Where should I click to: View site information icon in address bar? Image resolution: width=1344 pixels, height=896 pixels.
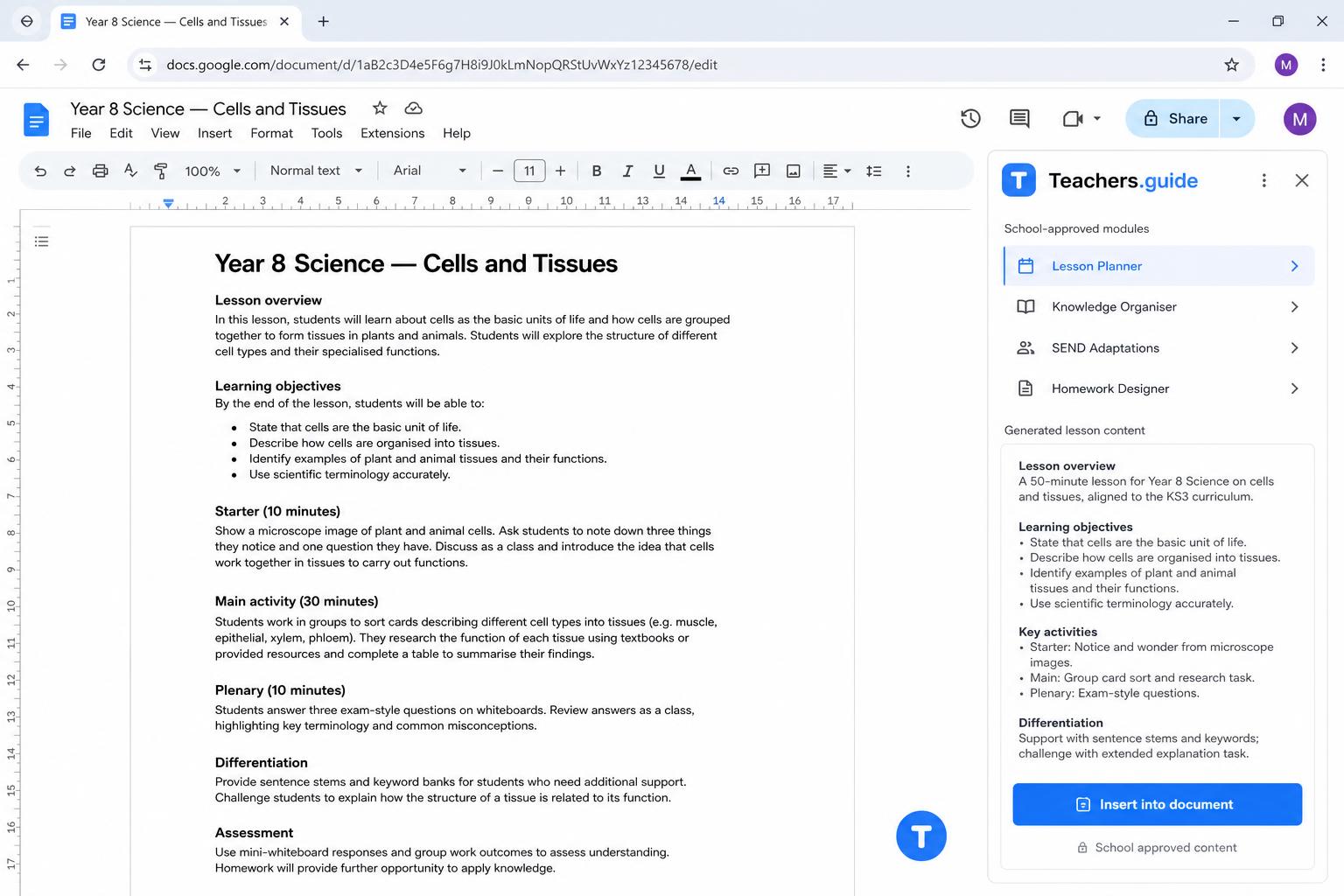(146, 65)
